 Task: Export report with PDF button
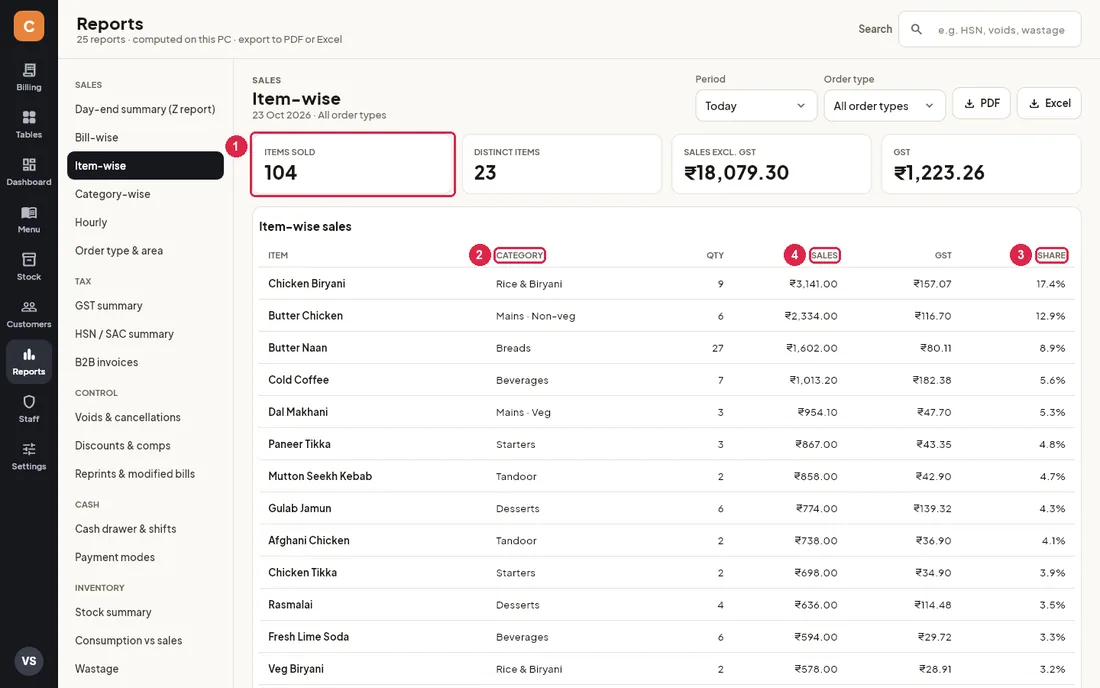point(981,103)
